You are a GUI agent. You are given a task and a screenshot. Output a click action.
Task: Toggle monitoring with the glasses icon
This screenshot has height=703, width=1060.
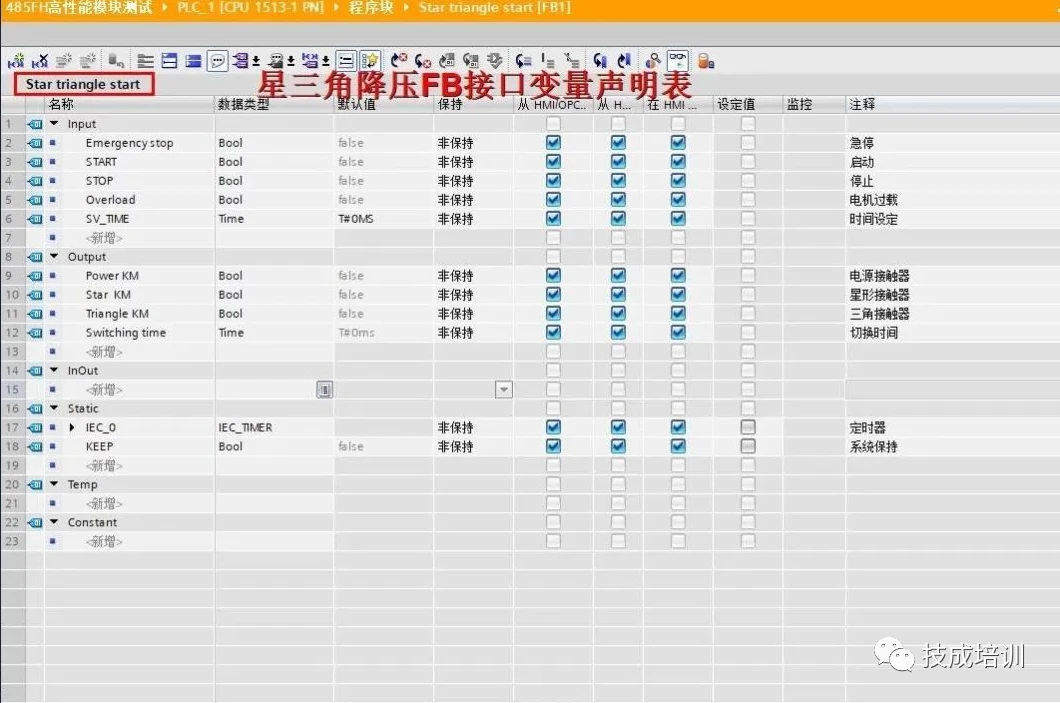pyautogui.click(x=678, y=60)
